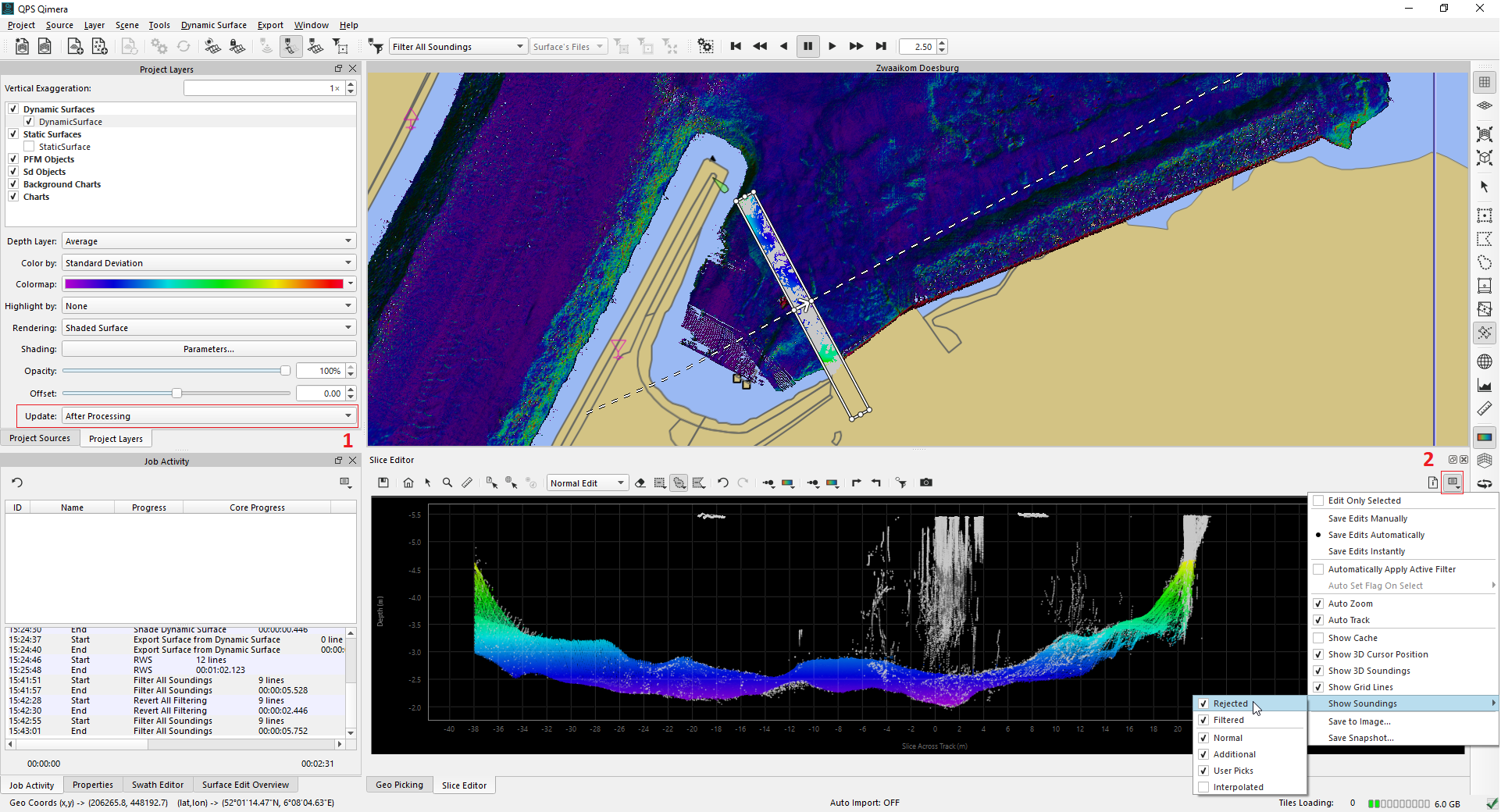
Task: Open the Dynamic Surface menu
Action: (213, 25)
